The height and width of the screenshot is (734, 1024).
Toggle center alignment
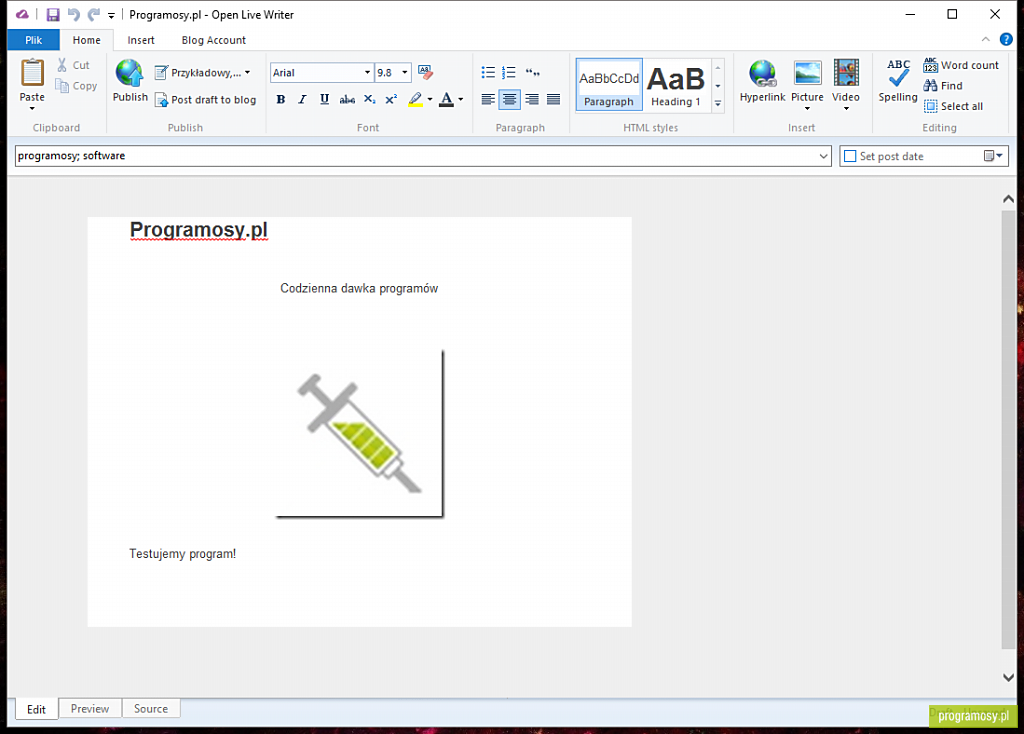509,99
